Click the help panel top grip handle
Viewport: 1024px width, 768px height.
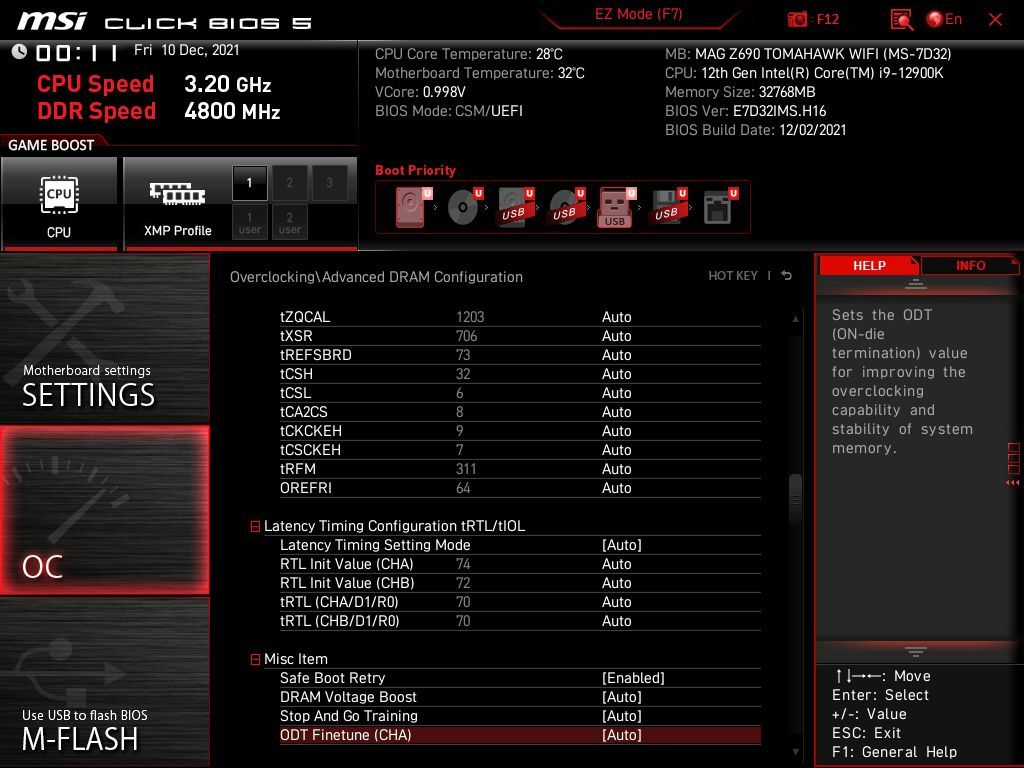point(916,284)
